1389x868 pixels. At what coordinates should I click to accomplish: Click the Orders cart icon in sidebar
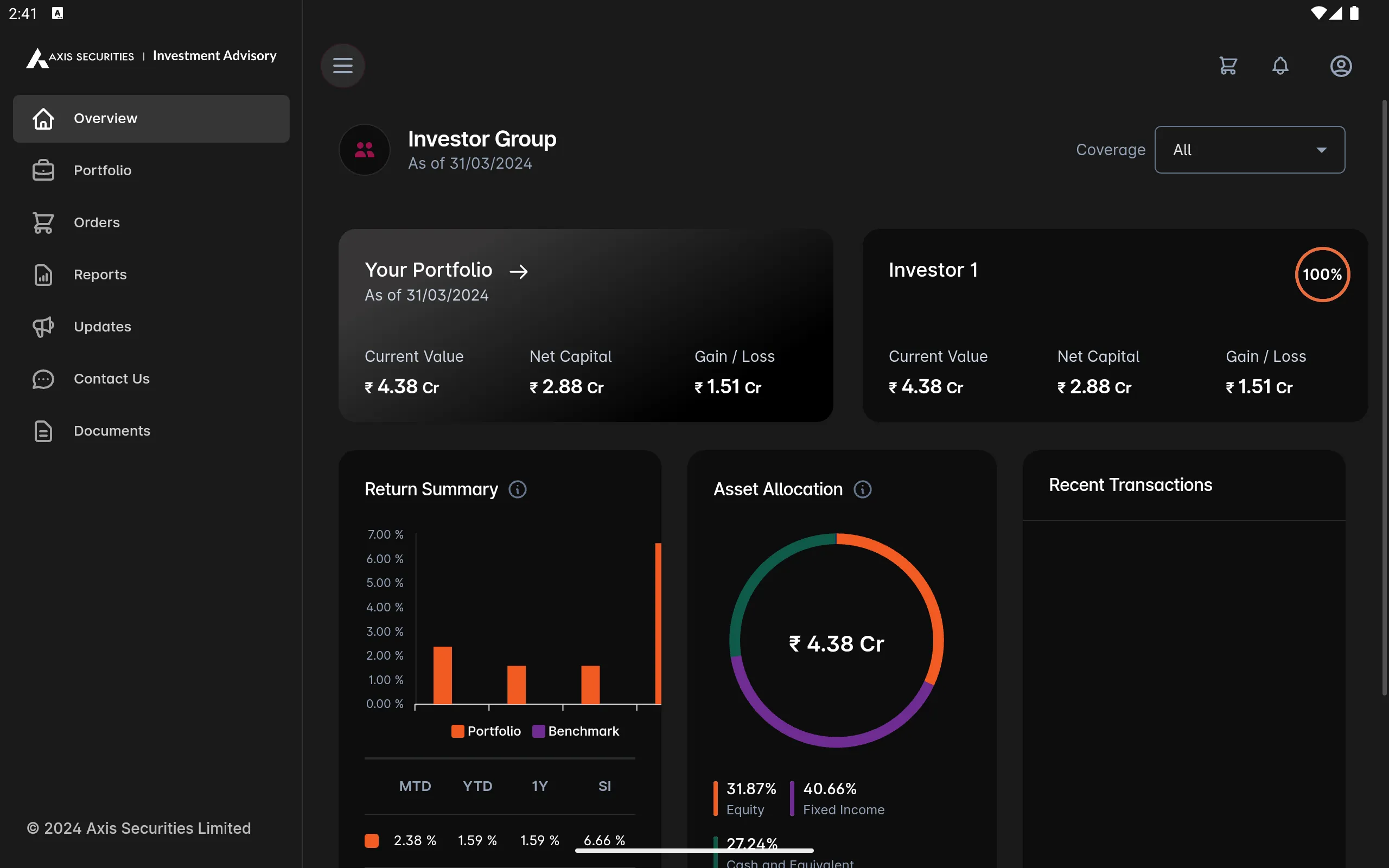point(43,223)
